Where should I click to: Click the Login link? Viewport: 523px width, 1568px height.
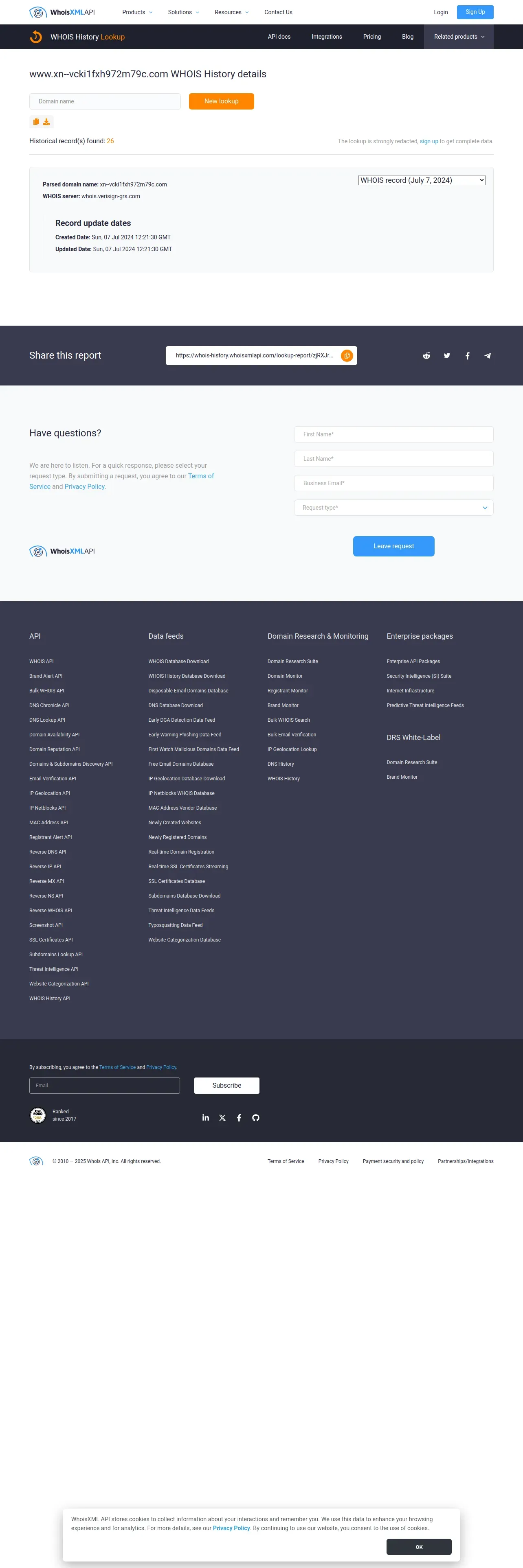[441, 12]
